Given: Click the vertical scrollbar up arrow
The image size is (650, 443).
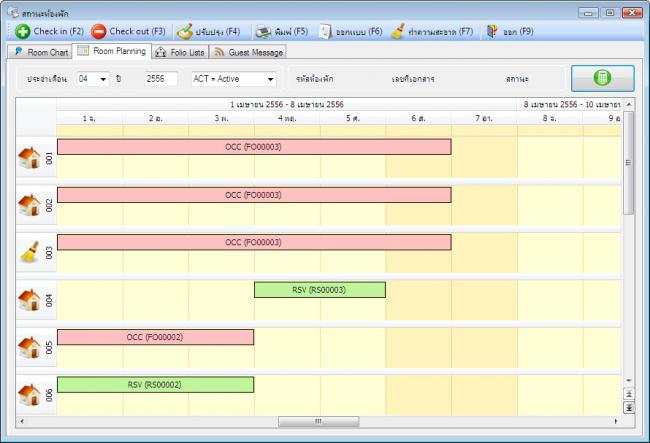Looking at the screenshot, I should pos(628,104).
